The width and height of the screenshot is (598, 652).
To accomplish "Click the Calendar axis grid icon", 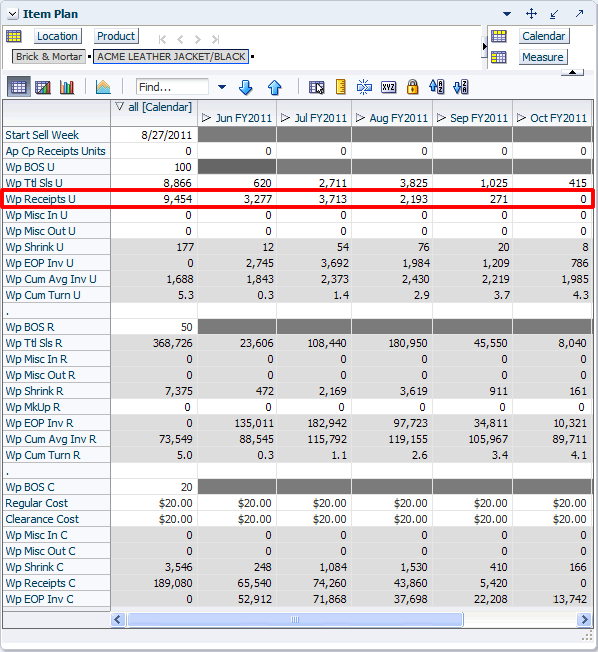I will pos(499,36).
